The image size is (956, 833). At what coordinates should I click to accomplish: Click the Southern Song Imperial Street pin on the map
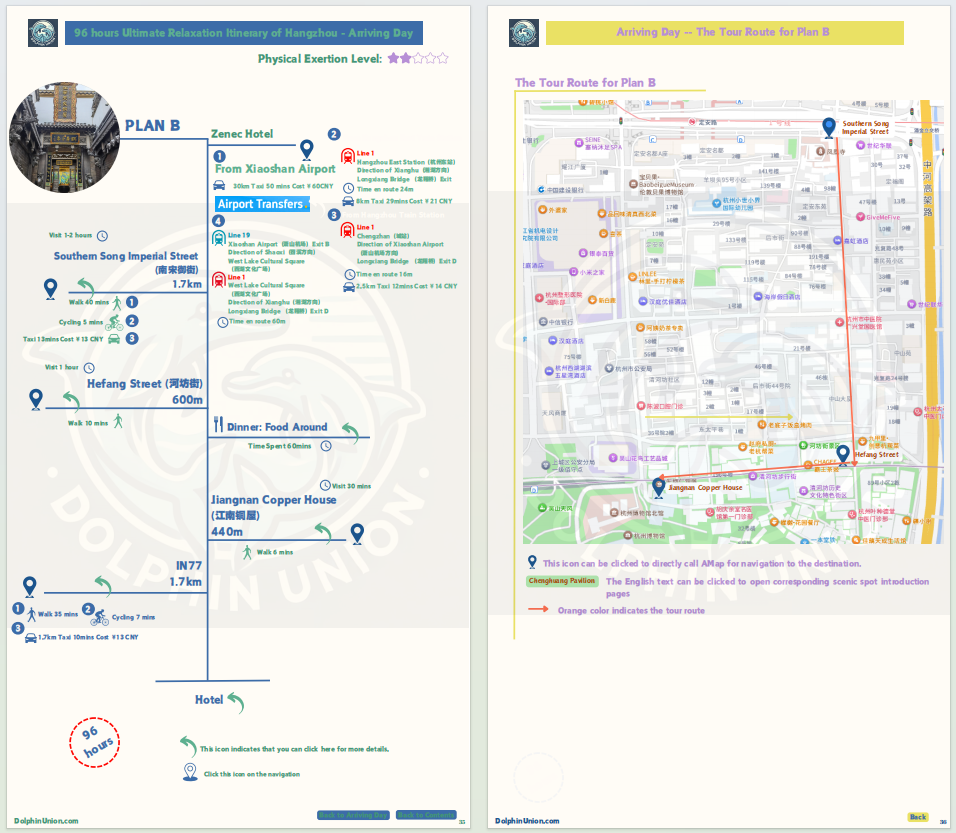829,127
